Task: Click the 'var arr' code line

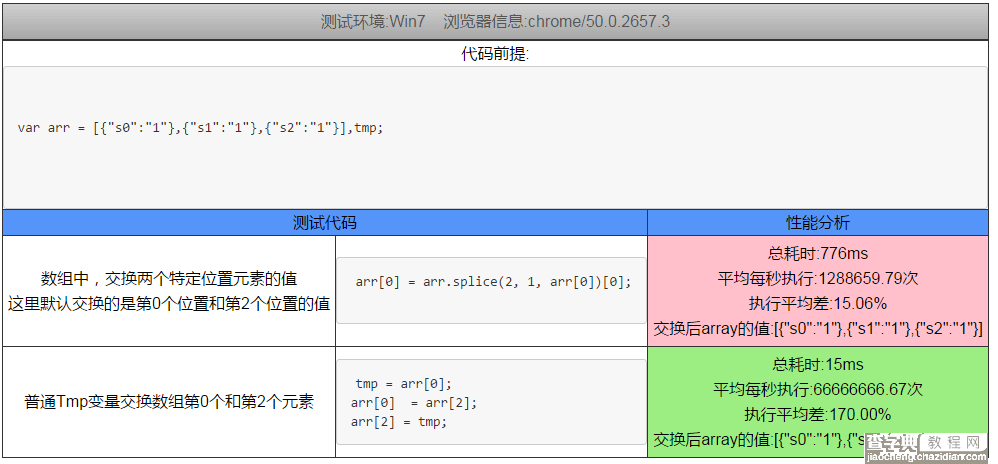Action: 200,127
